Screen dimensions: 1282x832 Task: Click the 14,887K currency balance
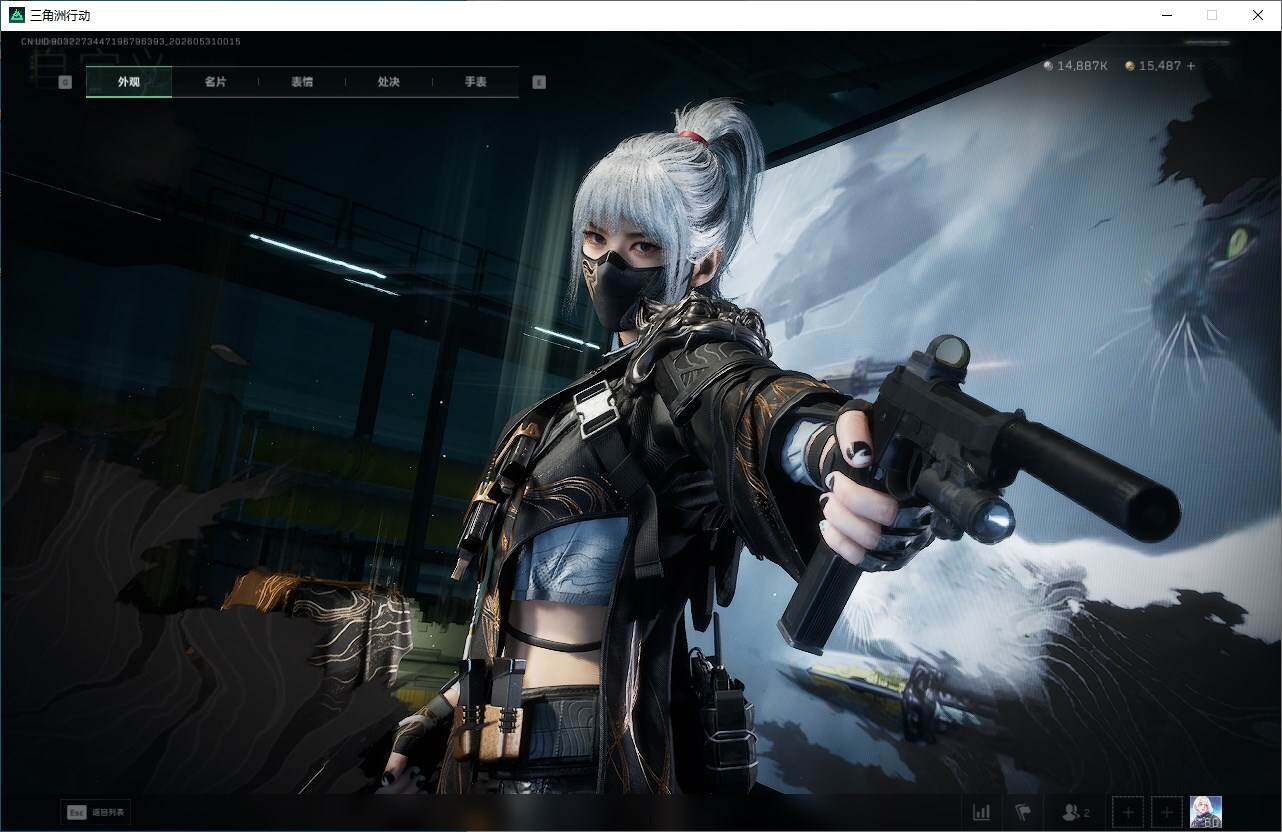[x=1075, y=66]
